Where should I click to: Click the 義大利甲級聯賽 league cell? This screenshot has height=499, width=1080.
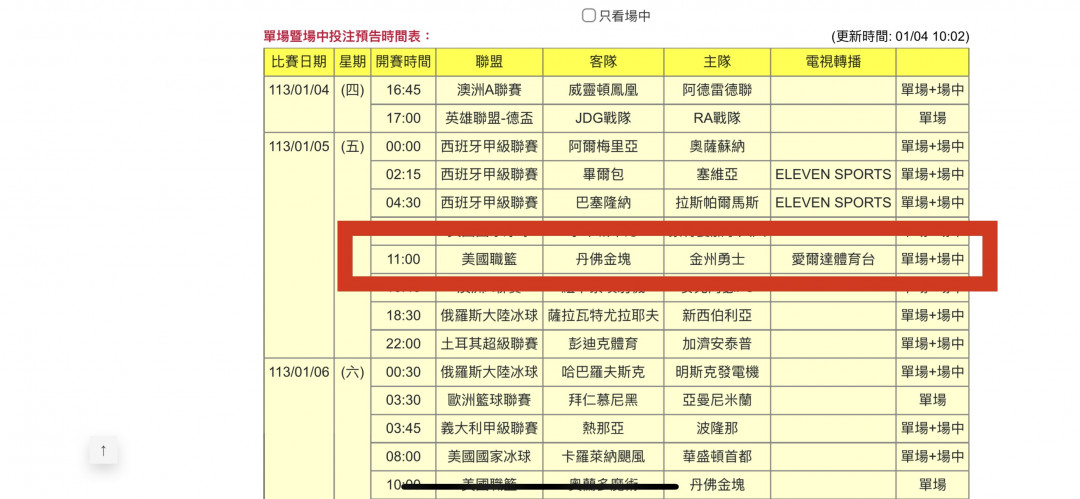pos(489,428)
